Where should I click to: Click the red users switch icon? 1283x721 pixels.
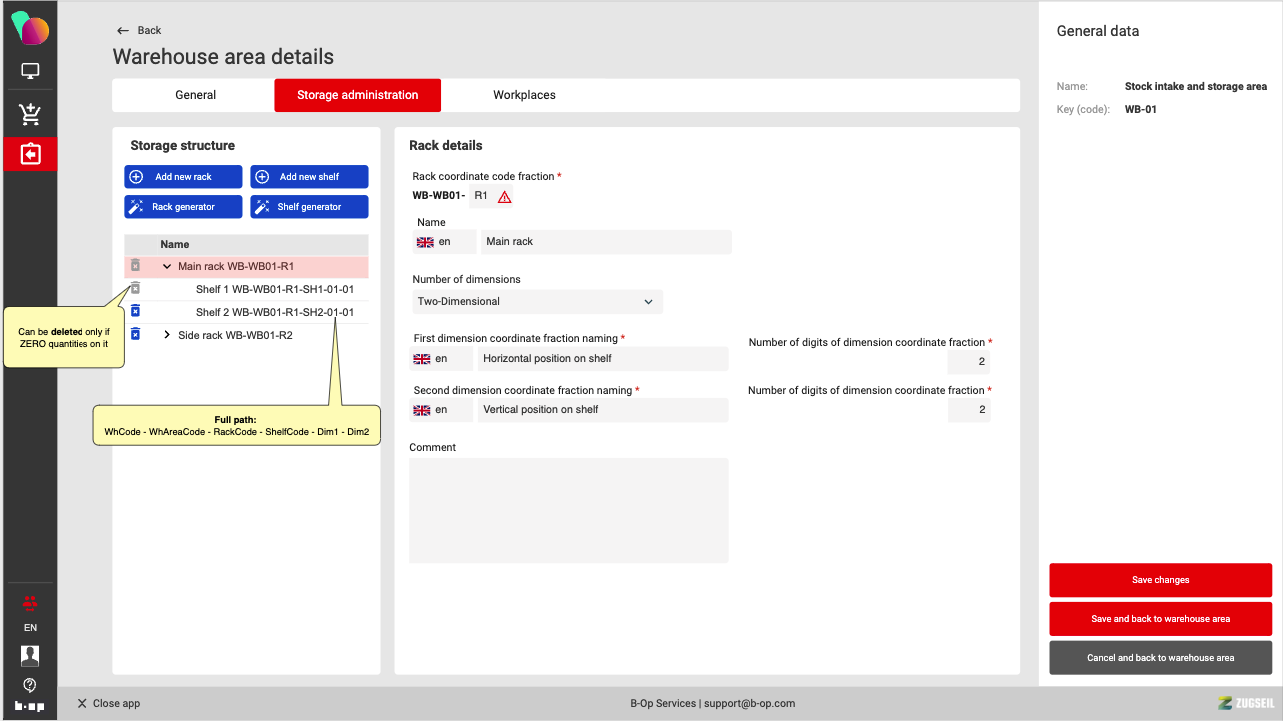pyautogui.click(x=30, y=602)
